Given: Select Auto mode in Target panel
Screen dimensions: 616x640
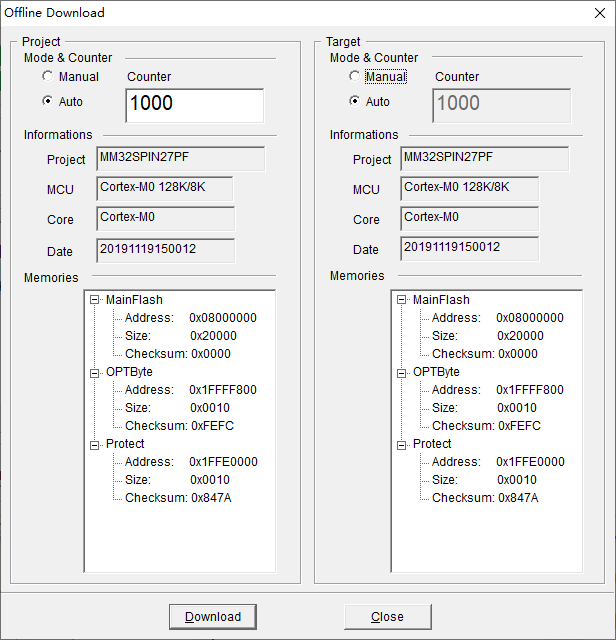Looking at the screenshot, I should pos(369,101).
